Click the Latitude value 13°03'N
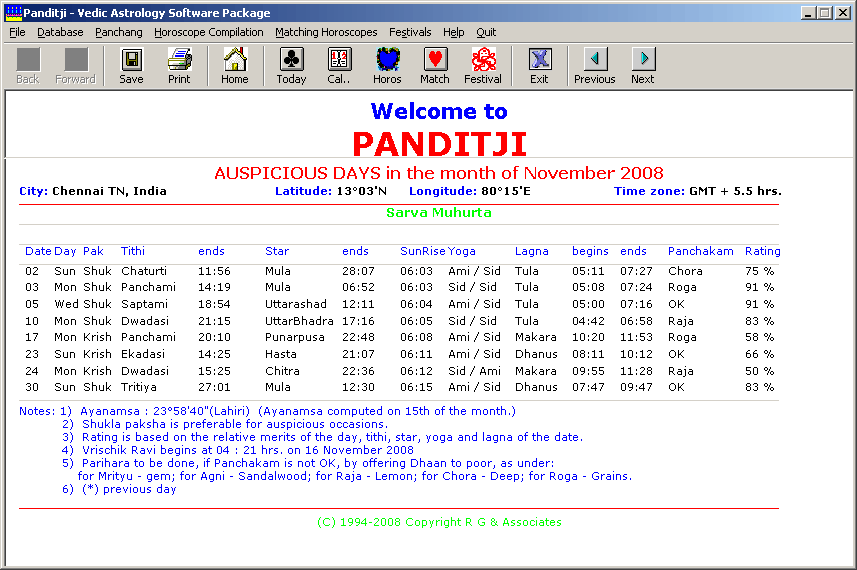The width and height of the screenshot is (857, 570). (x=361, y=191)
